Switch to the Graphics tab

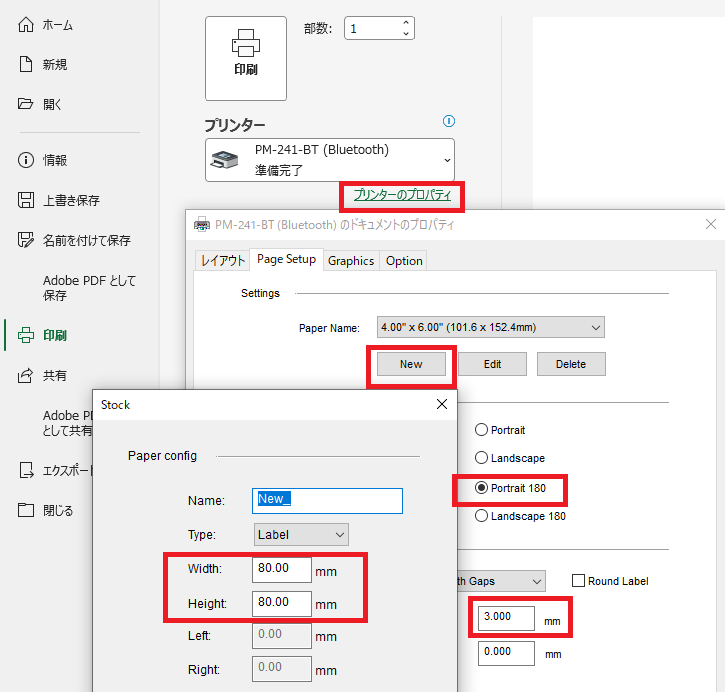pyautogui.click(x=351, y=261)
